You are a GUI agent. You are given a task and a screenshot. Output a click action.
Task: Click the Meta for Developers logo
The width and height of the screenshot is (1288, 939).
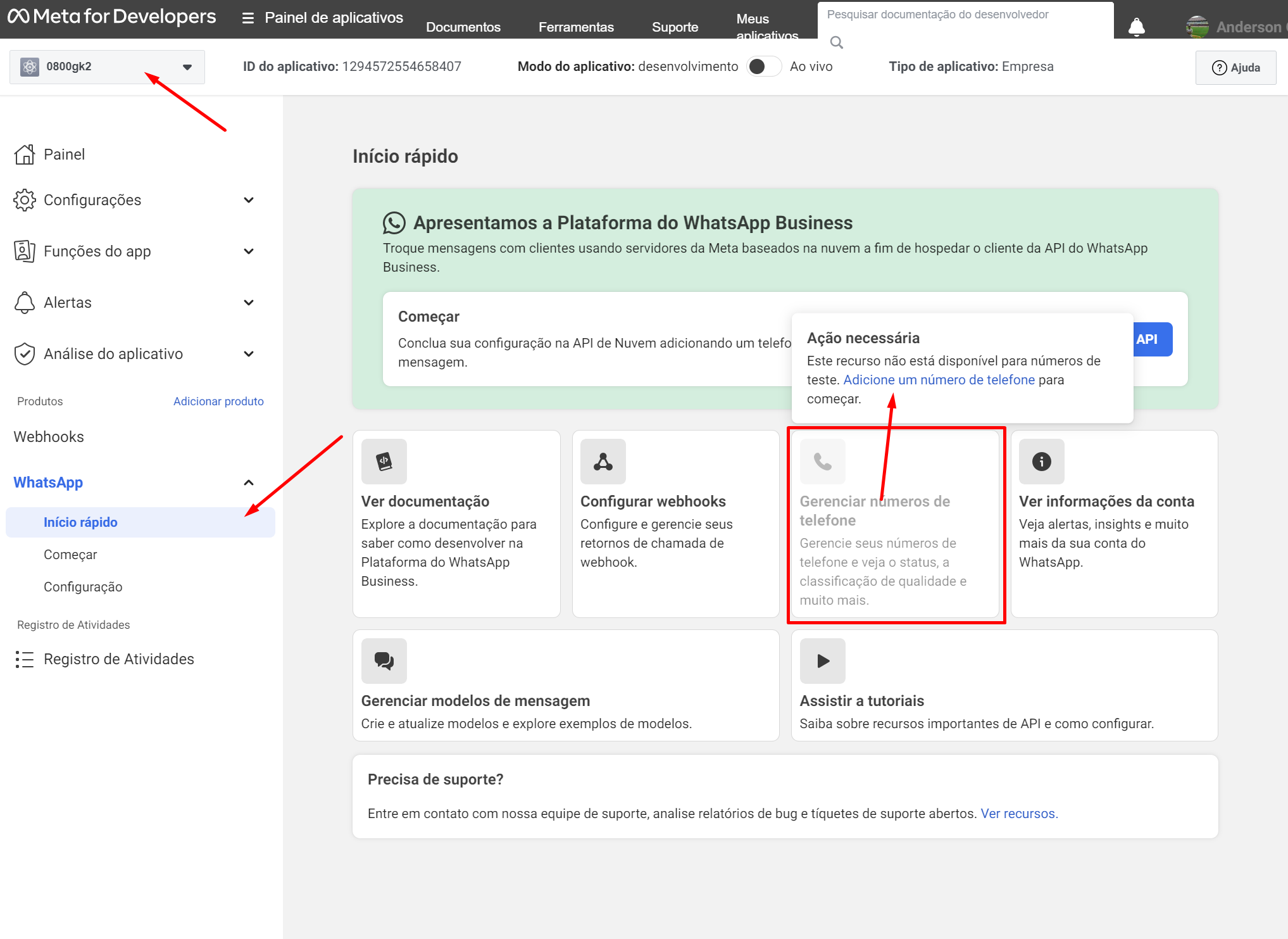[112, 16]
